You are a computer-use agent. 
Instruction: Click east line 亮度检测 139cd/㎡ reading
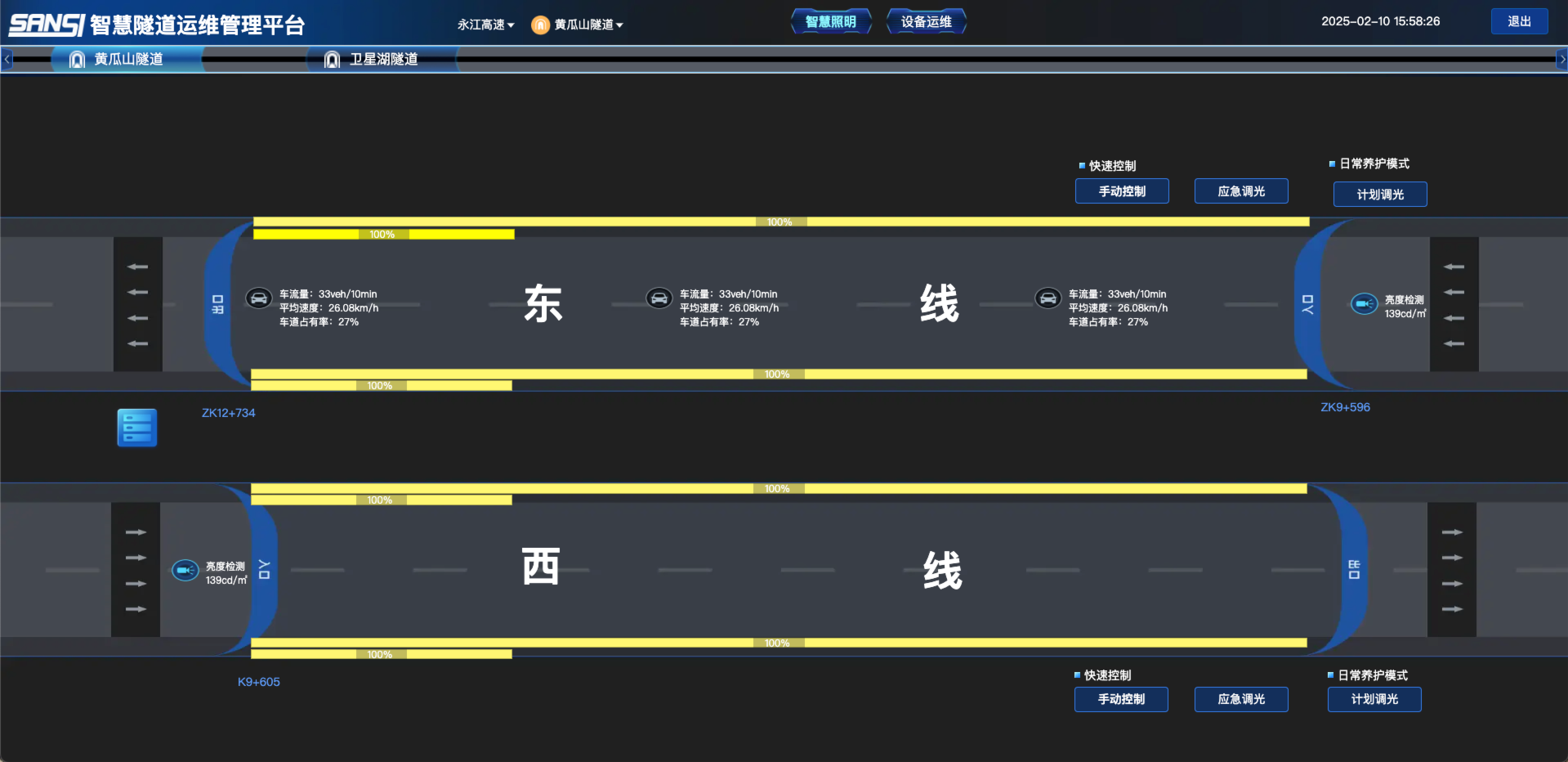point(1405,307)
